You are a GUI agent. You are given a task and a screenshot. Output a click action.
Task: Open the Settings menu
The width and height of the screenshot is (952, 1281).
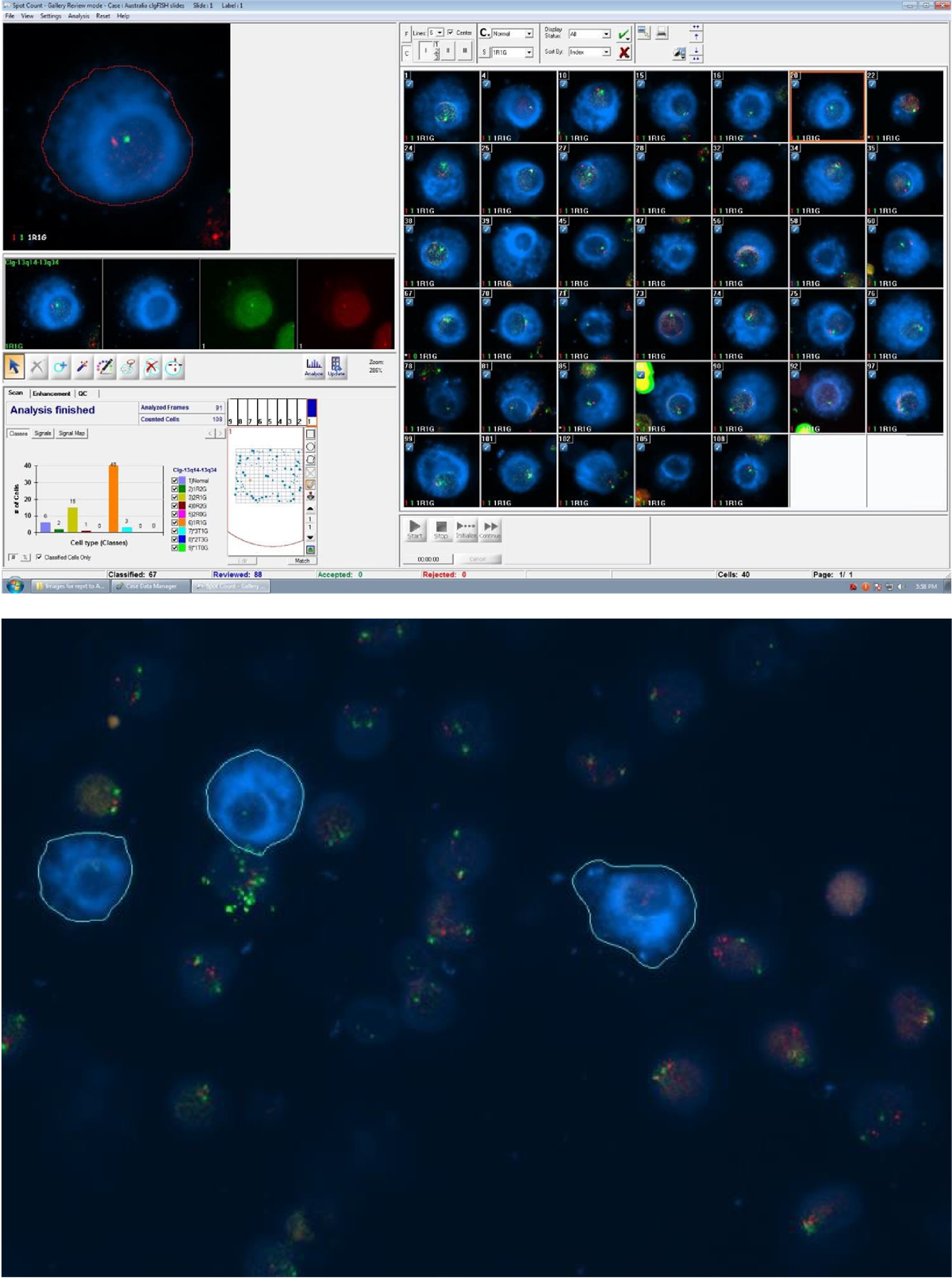(51, 16)
